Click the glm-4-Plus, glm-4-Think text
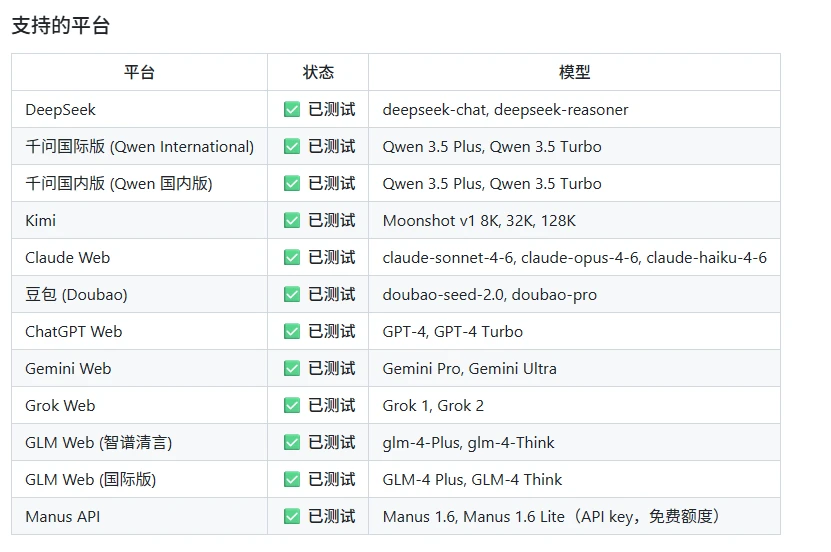Viewport: 831px width, 552px height. (x=468, y=442)
